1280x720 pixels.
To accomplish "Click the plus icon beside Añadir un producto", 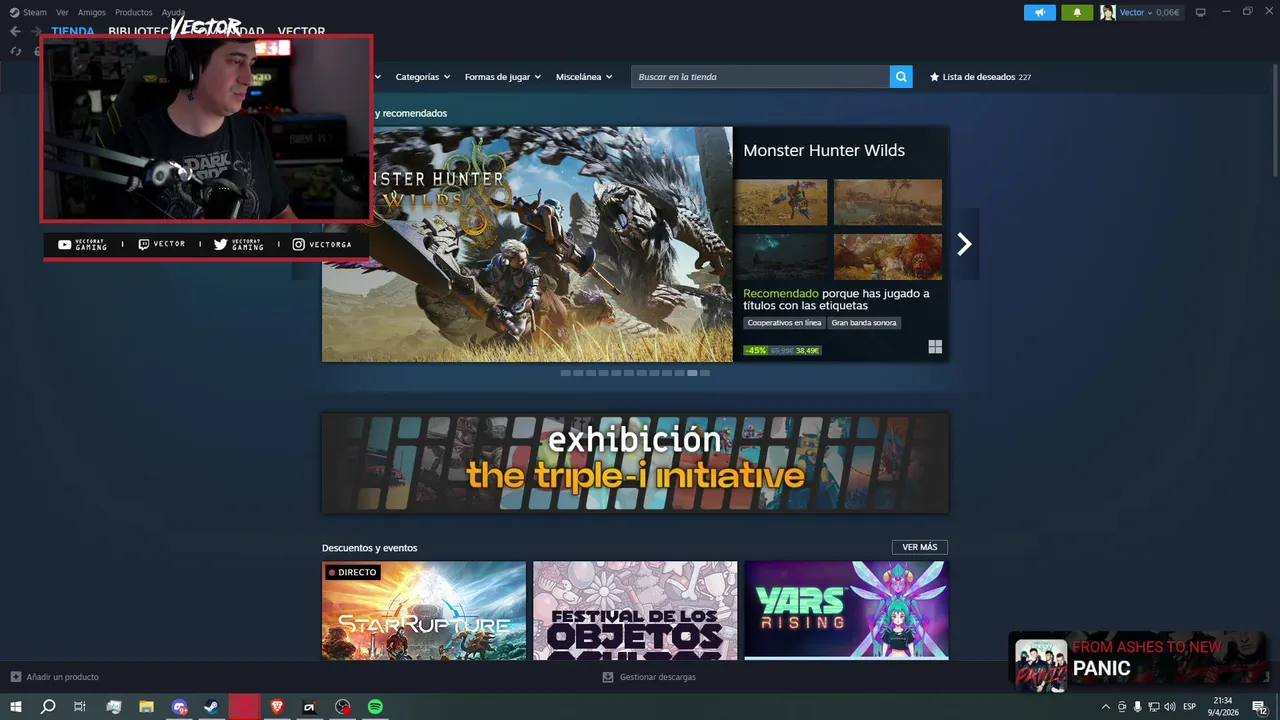I will [15, 677].
